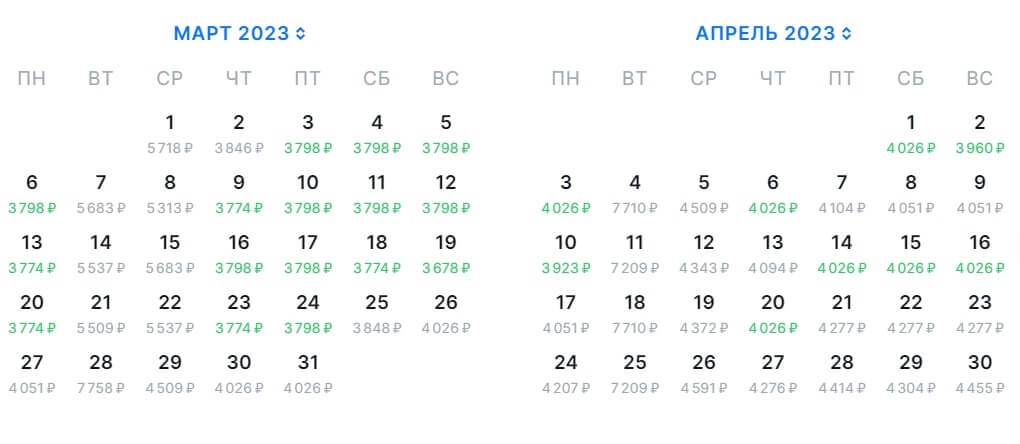
Task: Pick April 10 at 3923 ₽
Action: (x=566, y=253)
